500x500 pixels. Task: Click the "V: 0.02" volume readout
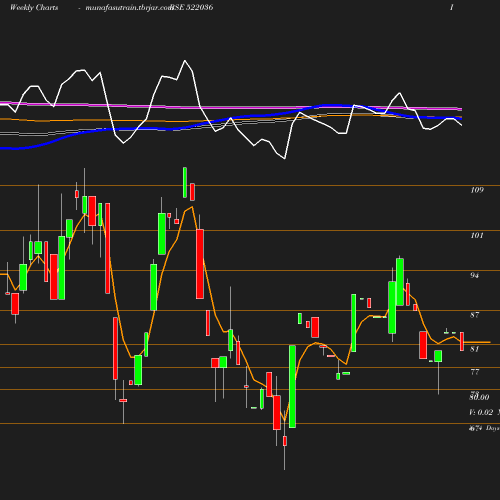click(481, 412)
